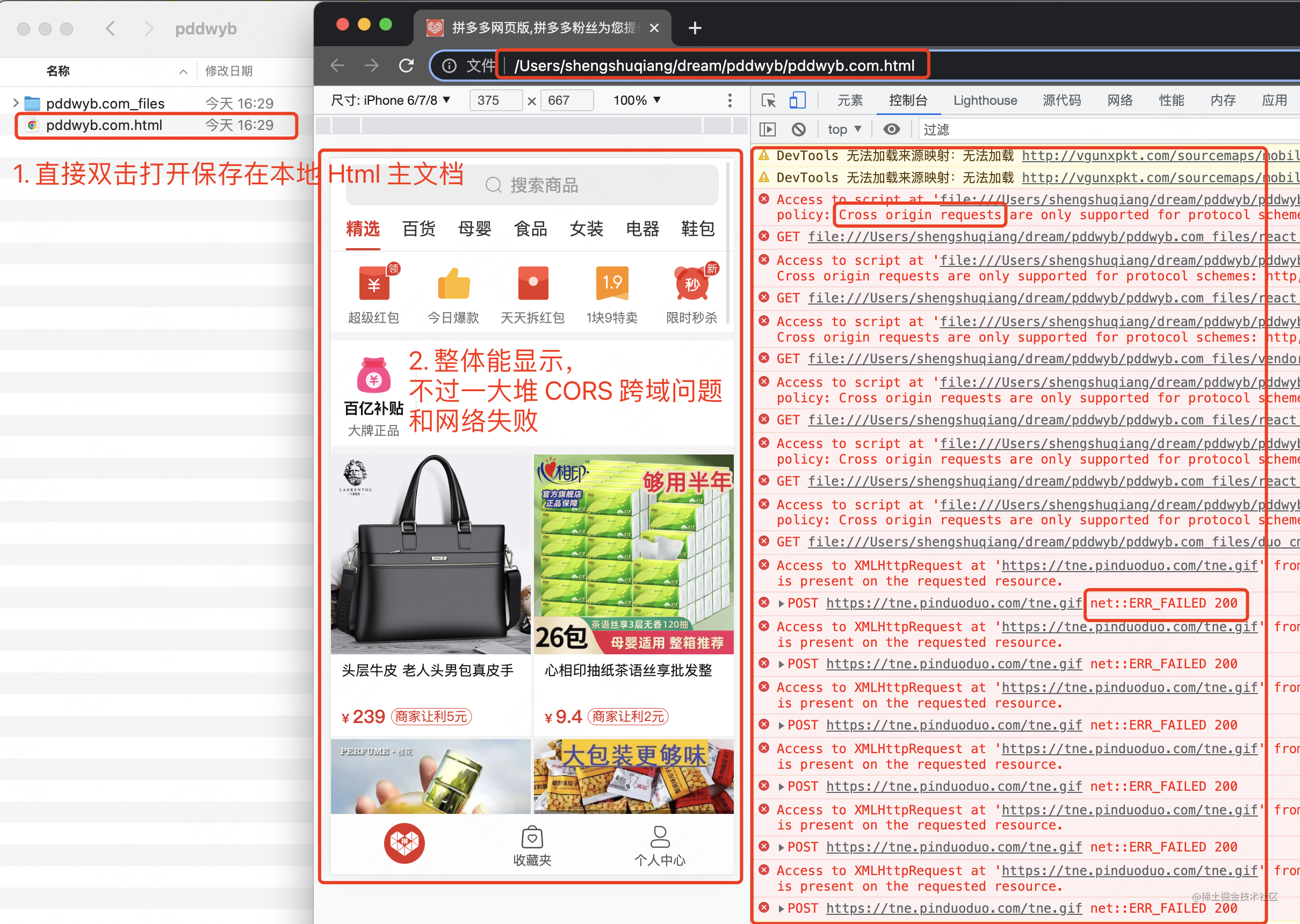The image size is (1300, 924).
Task: Select the 母婴 category tab
Action: (474, 229)
